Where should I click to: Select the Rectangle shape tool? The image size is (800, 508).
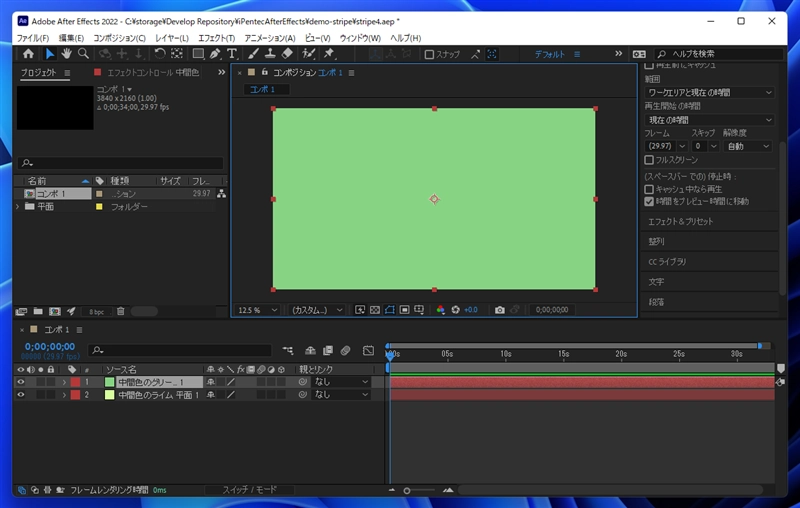tap(198, 54)
